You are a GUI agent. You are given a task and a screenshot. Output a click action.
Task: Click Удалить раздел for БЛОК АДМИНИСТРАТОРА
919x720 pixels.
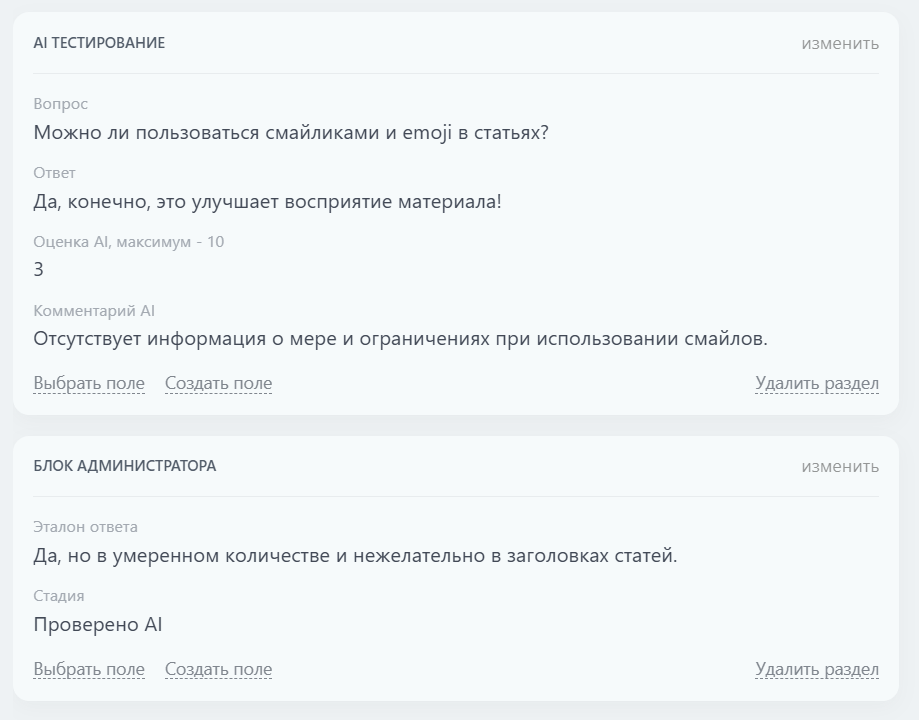tap(816, 669)
